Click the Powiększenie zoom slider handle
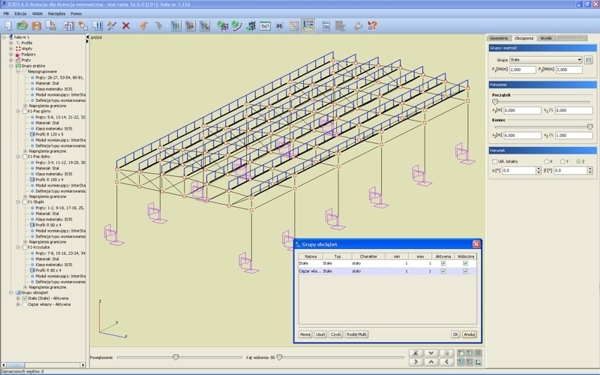This screenshot has width=600, height=375. 176,357
